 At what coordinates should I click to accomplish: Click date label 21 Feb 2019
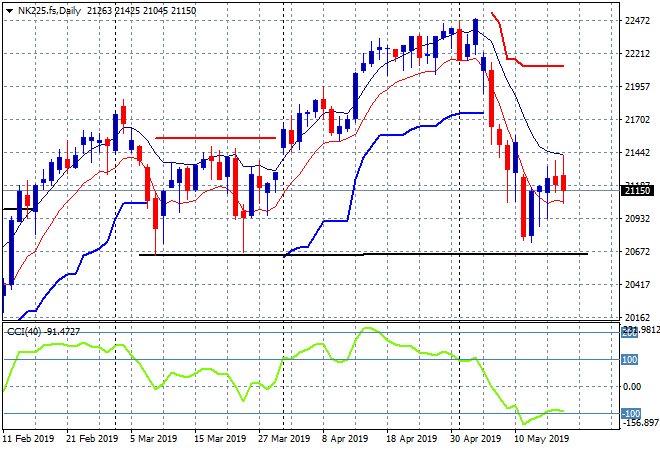[x=92, y=439]
